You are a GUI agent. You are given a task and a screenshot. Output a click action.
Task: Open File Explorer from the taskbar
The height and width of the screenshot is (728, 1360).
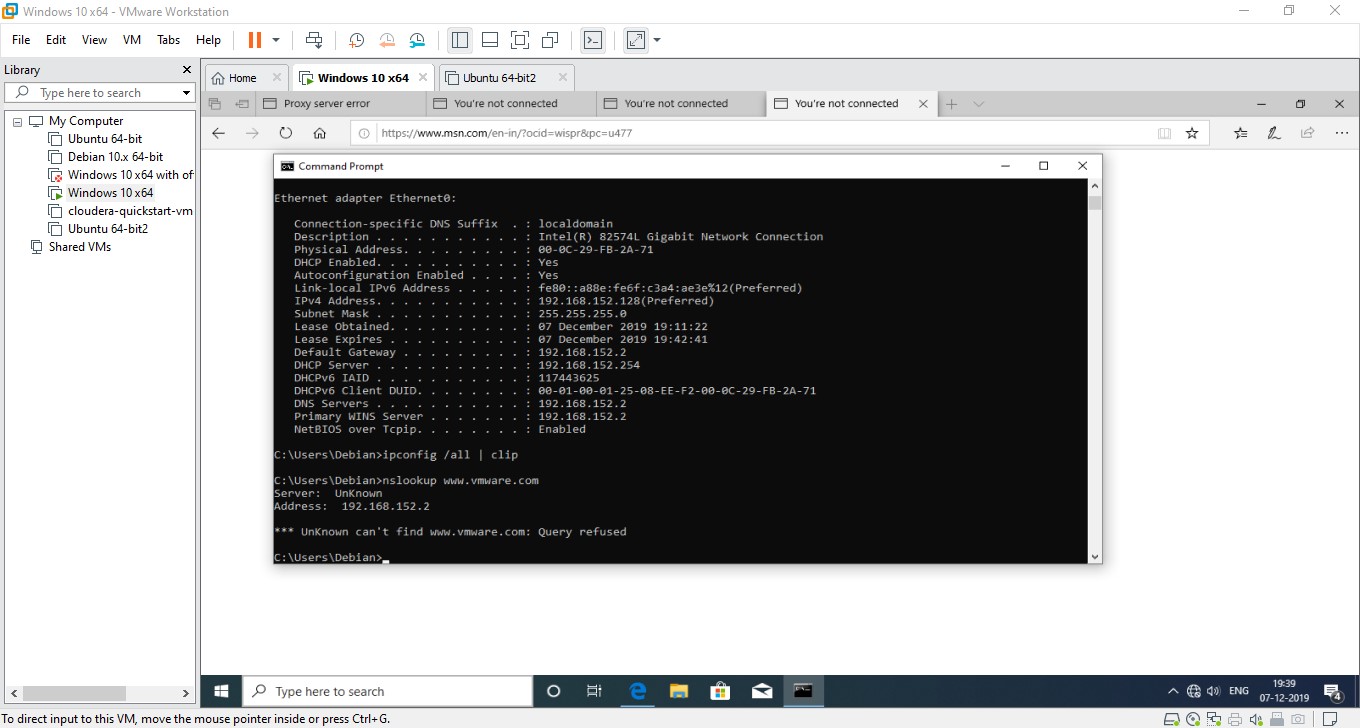(679, 691)
